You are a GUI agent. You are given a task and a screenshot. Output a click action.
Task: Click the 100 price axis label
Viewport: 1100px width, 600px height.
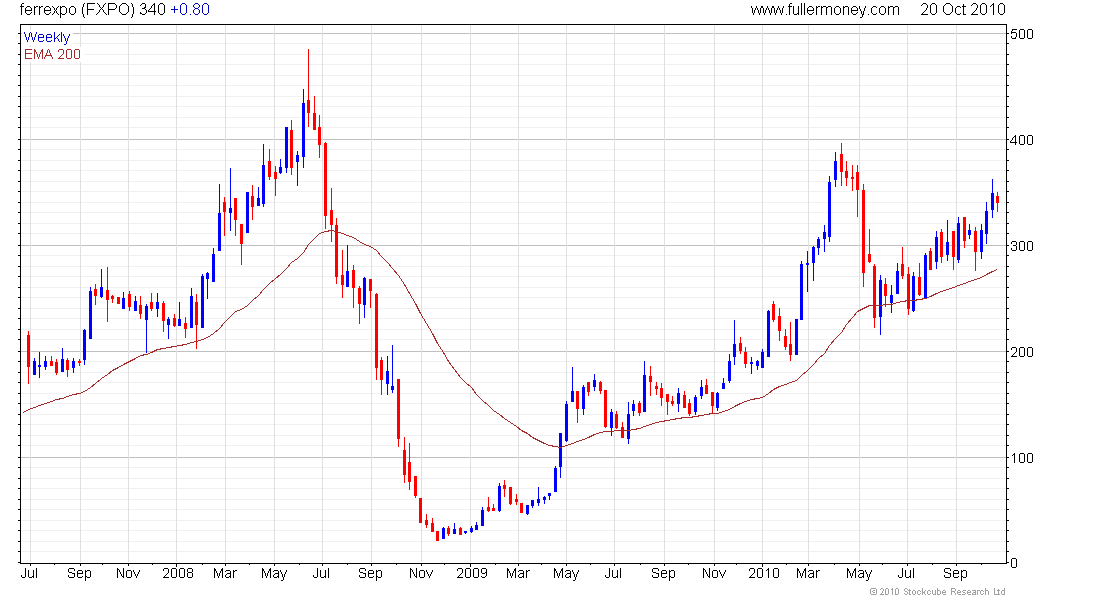pyautogui.click(x=1021, y=458)
